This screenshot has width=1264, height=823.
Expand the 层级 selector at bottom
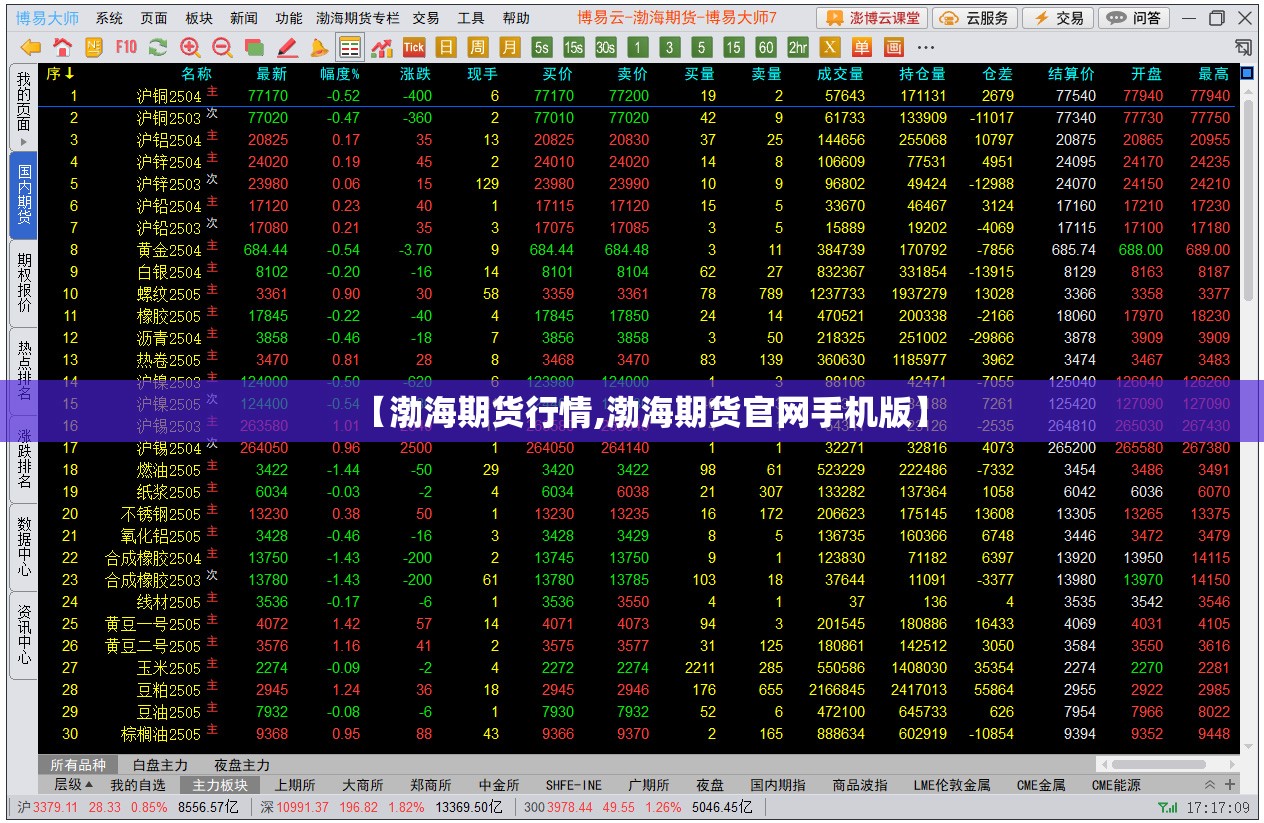(x=73, y=785)
